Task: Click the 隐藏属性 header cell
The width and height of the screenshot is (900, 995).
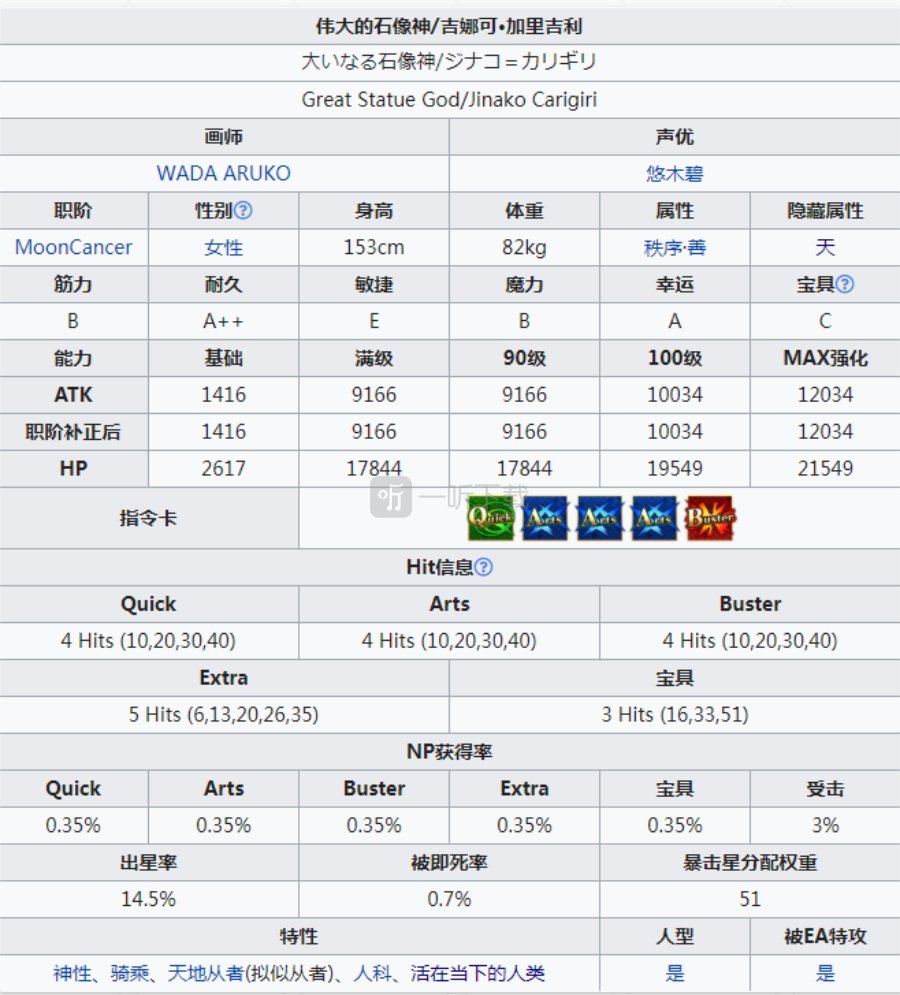Action: [825, 210]
